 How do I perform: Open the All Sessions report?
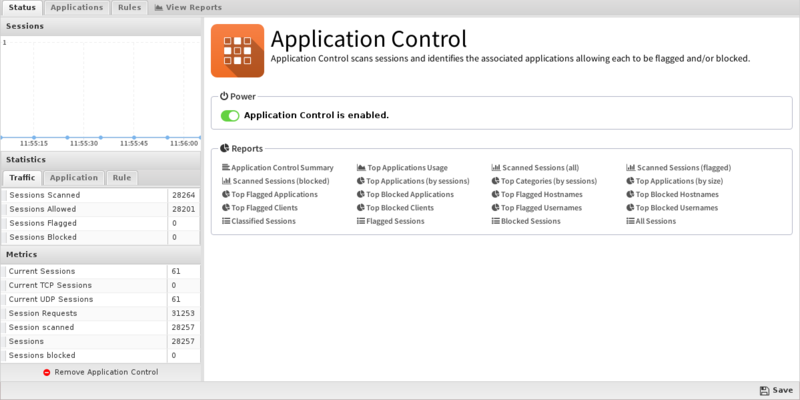655,220
